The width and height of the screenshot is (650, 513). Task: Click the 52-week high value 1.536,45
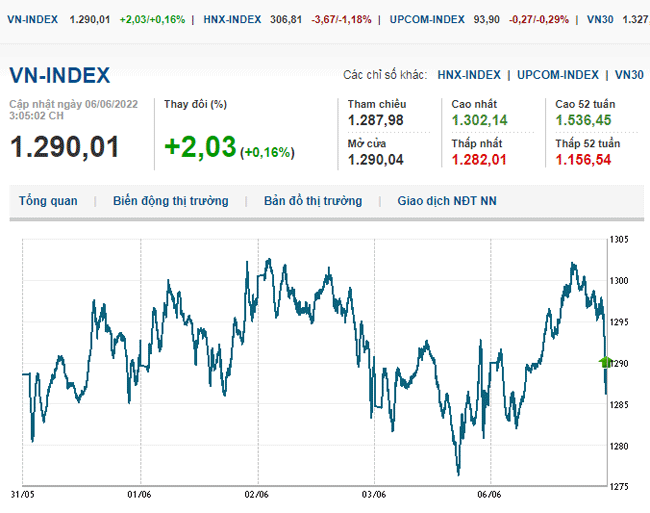(584, 120)
